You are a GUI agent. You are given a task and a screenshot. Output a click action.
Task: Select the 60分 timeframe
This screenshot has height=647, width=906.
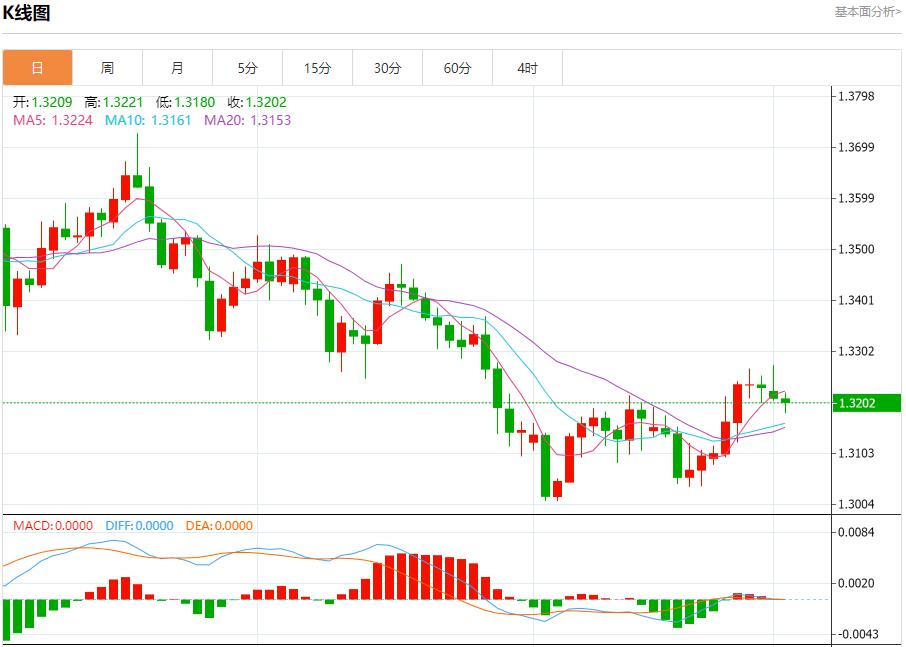457,67
